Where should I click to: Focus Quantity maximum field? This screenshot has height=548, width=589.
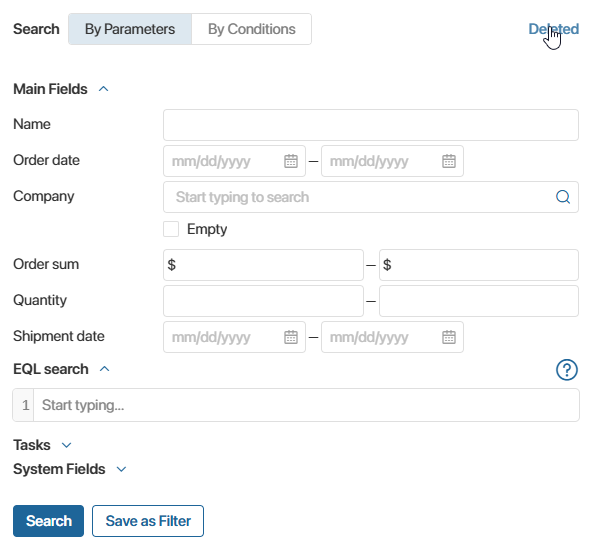[x=479, y=301]
